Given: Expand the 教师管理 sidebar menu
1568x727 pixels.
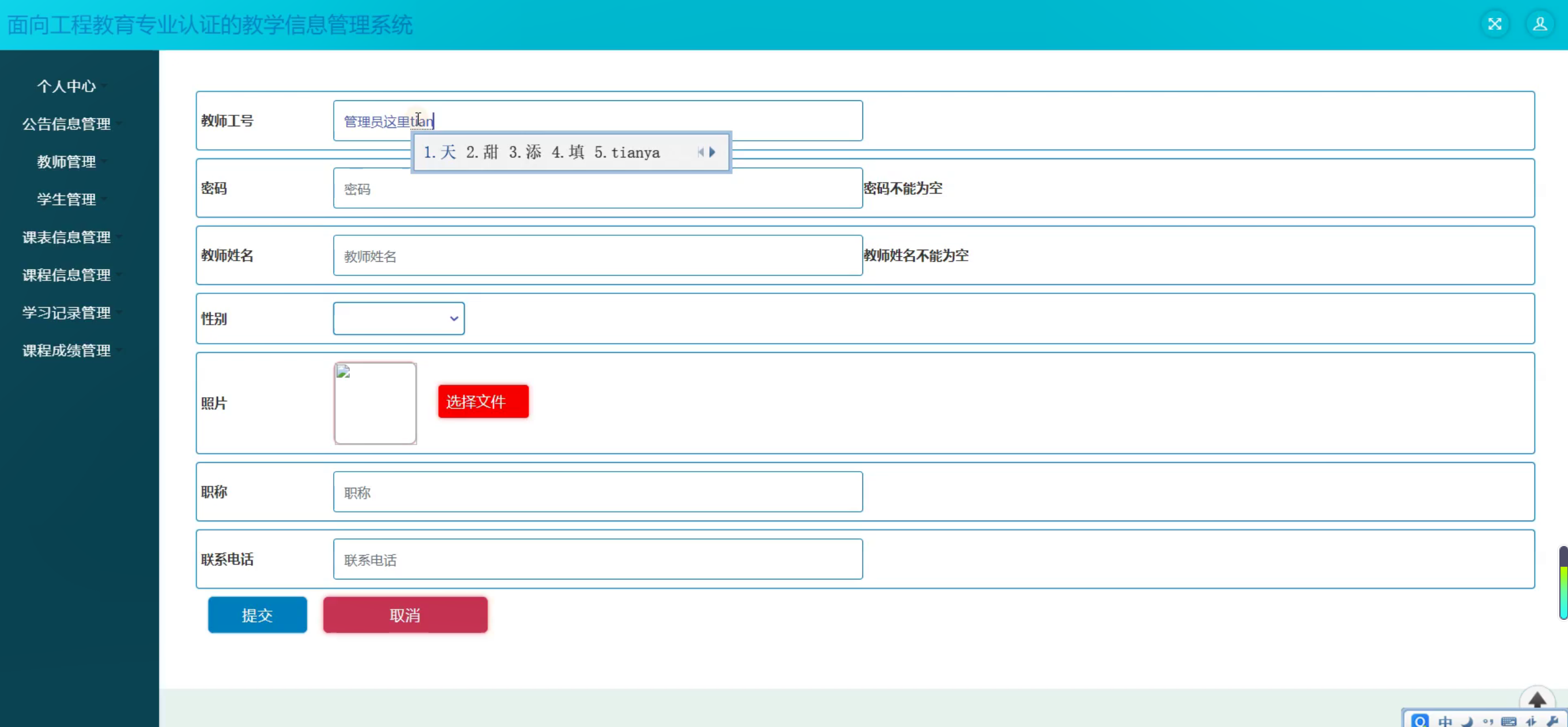Looking at the screenshot, I should [x=66, y=162].
